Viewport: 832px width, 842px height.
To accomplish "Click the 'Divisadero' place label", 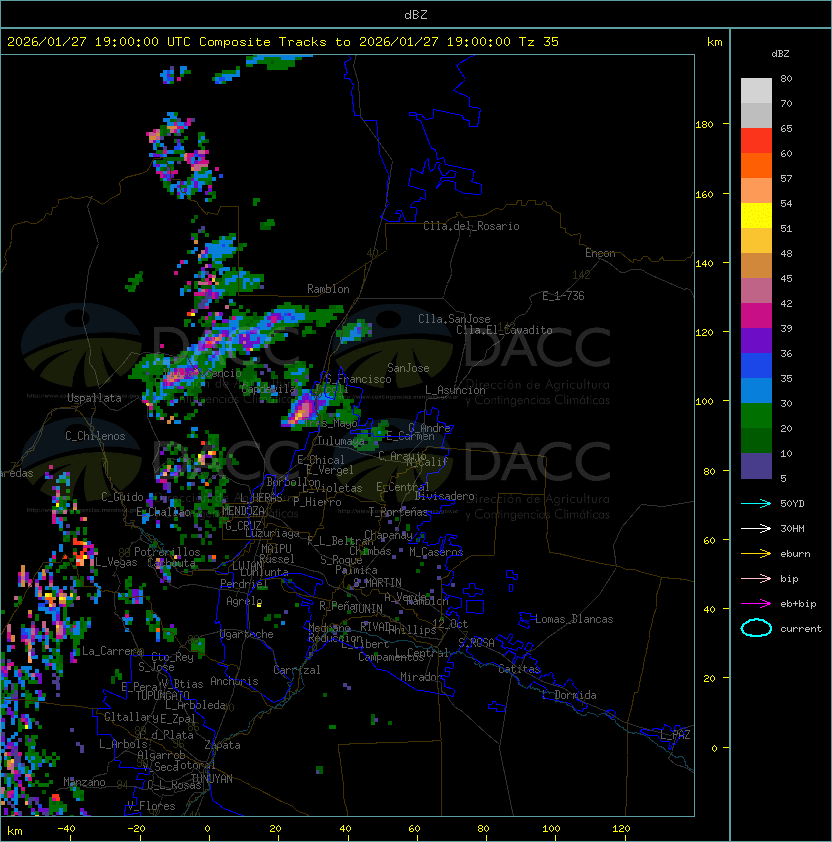I will click(444, 496).
